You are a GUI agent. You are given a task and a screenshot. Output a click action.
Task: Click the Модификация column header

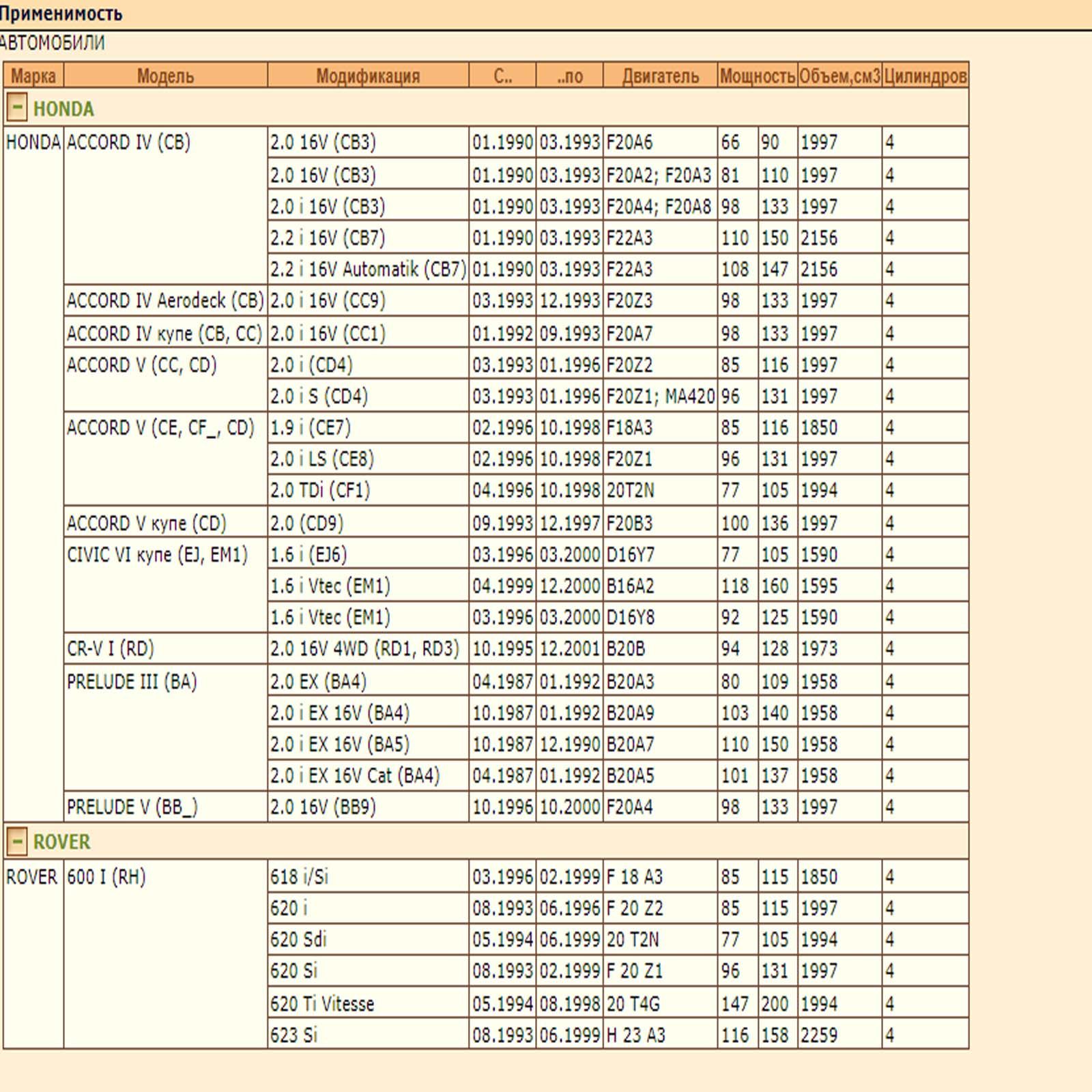[x=368, y=76]
